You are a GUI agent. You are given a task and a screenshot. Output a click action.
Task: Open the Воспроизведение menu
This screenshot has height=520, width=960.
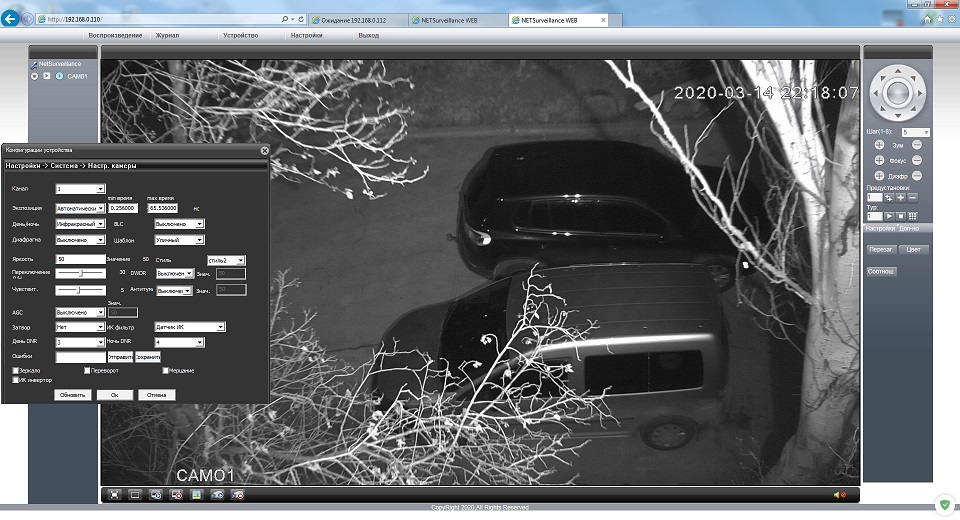115,35
